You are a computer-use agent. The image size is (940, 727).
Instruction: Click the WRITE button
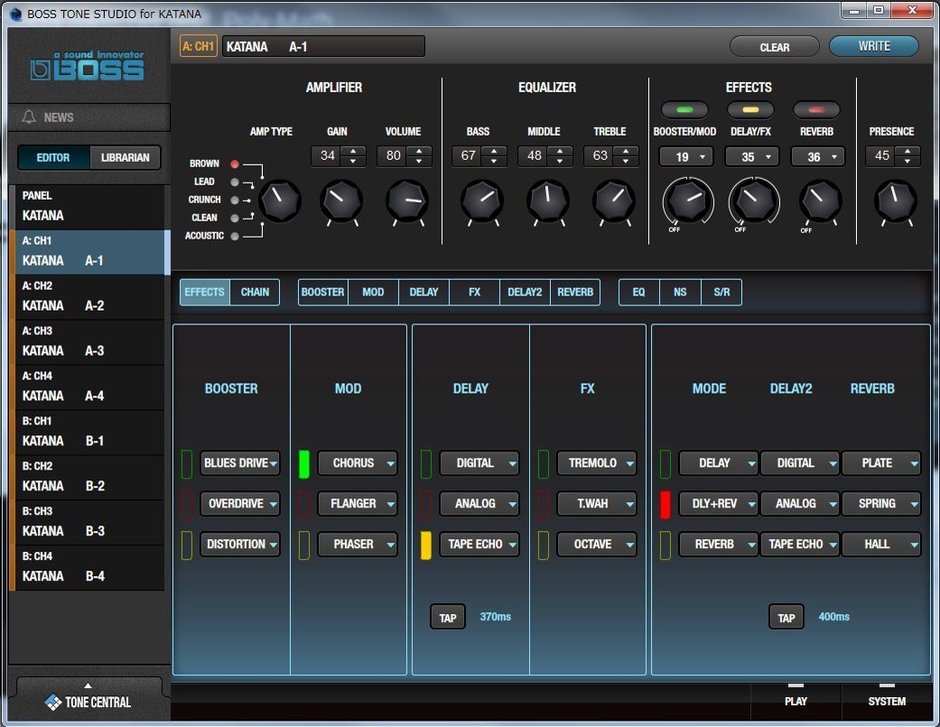[x=873, y=46]
